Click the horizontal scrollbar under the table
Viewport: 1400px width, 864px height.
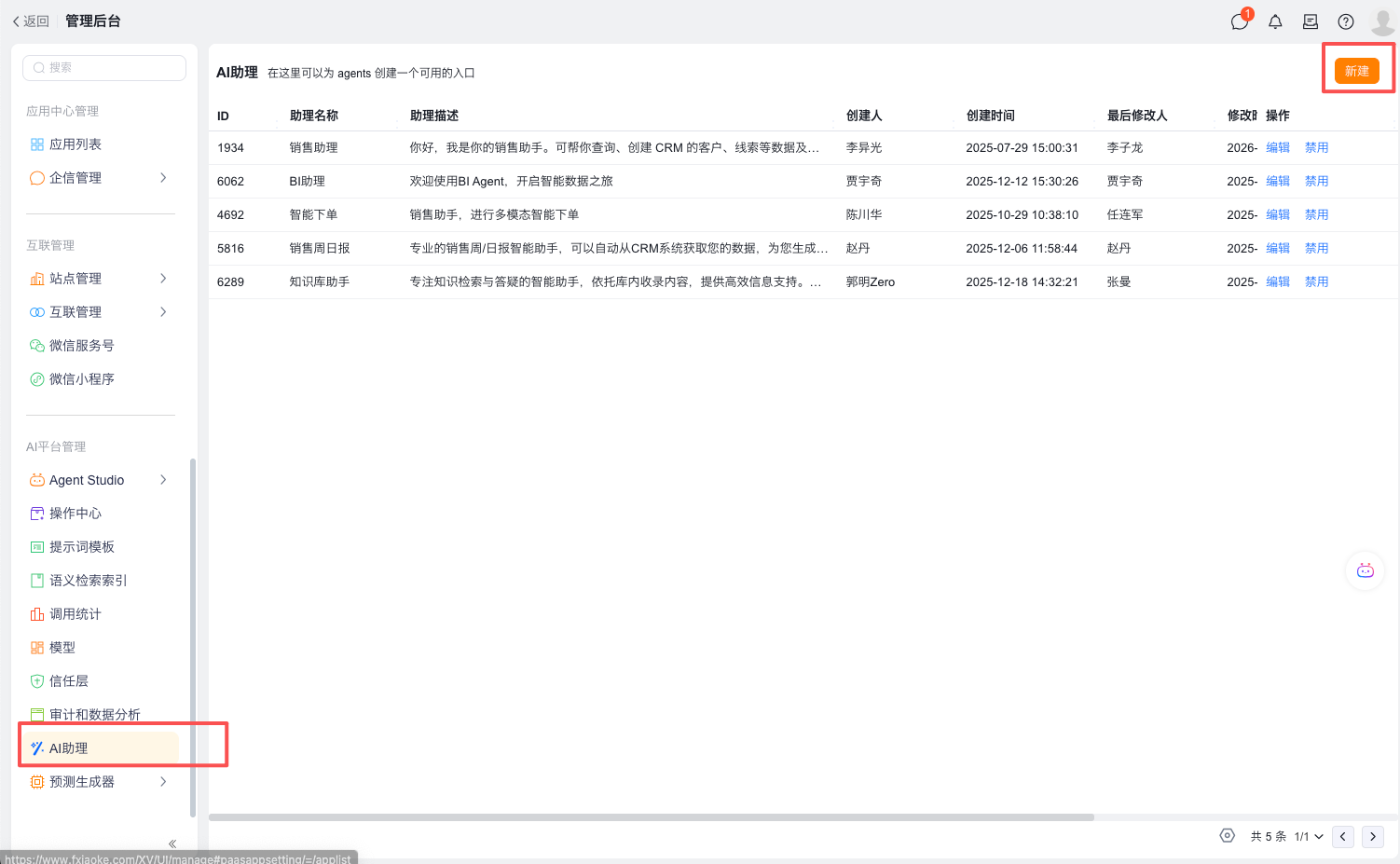coord(651,817)
